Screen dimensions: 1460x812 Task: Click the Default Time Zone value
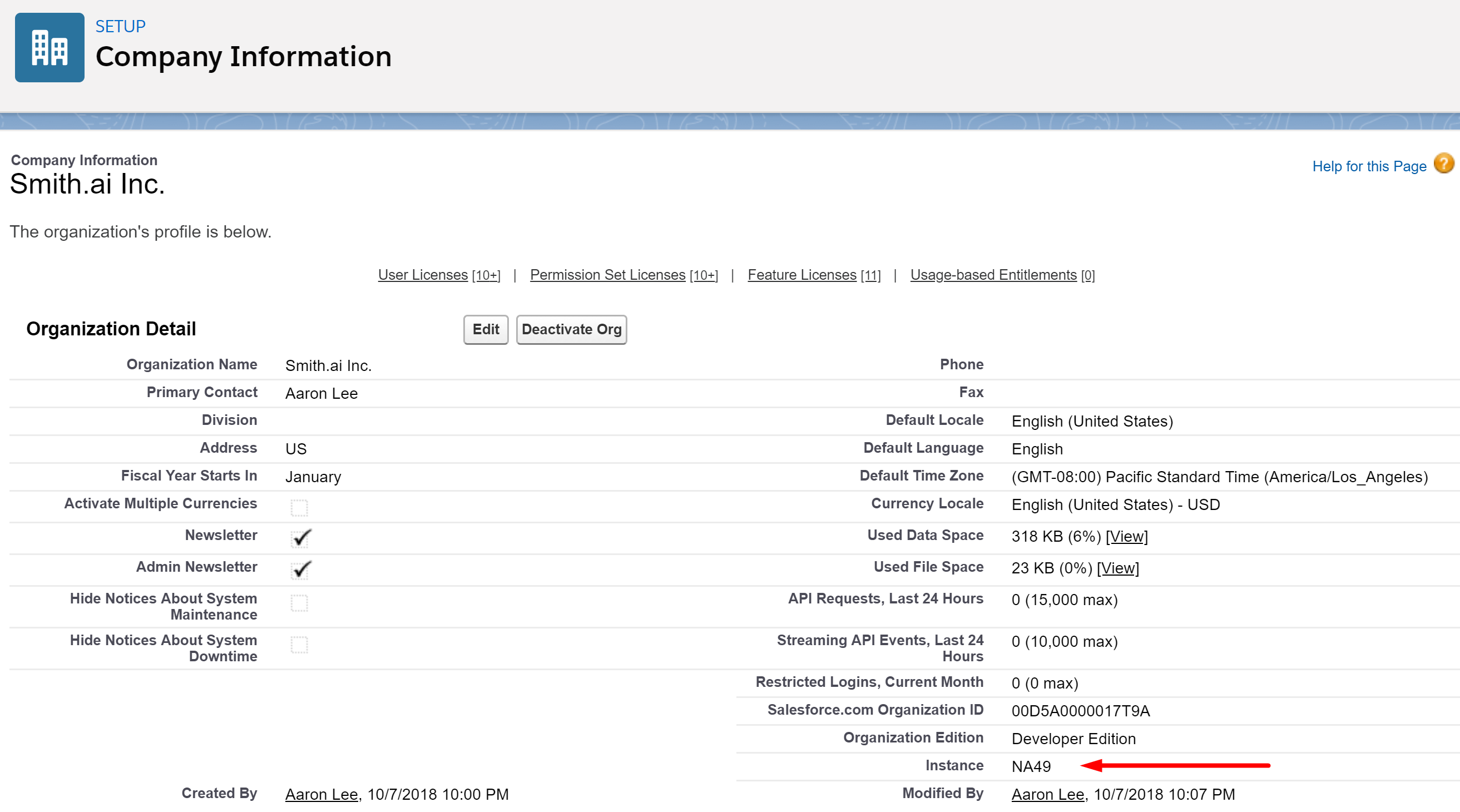point(1220,477)
